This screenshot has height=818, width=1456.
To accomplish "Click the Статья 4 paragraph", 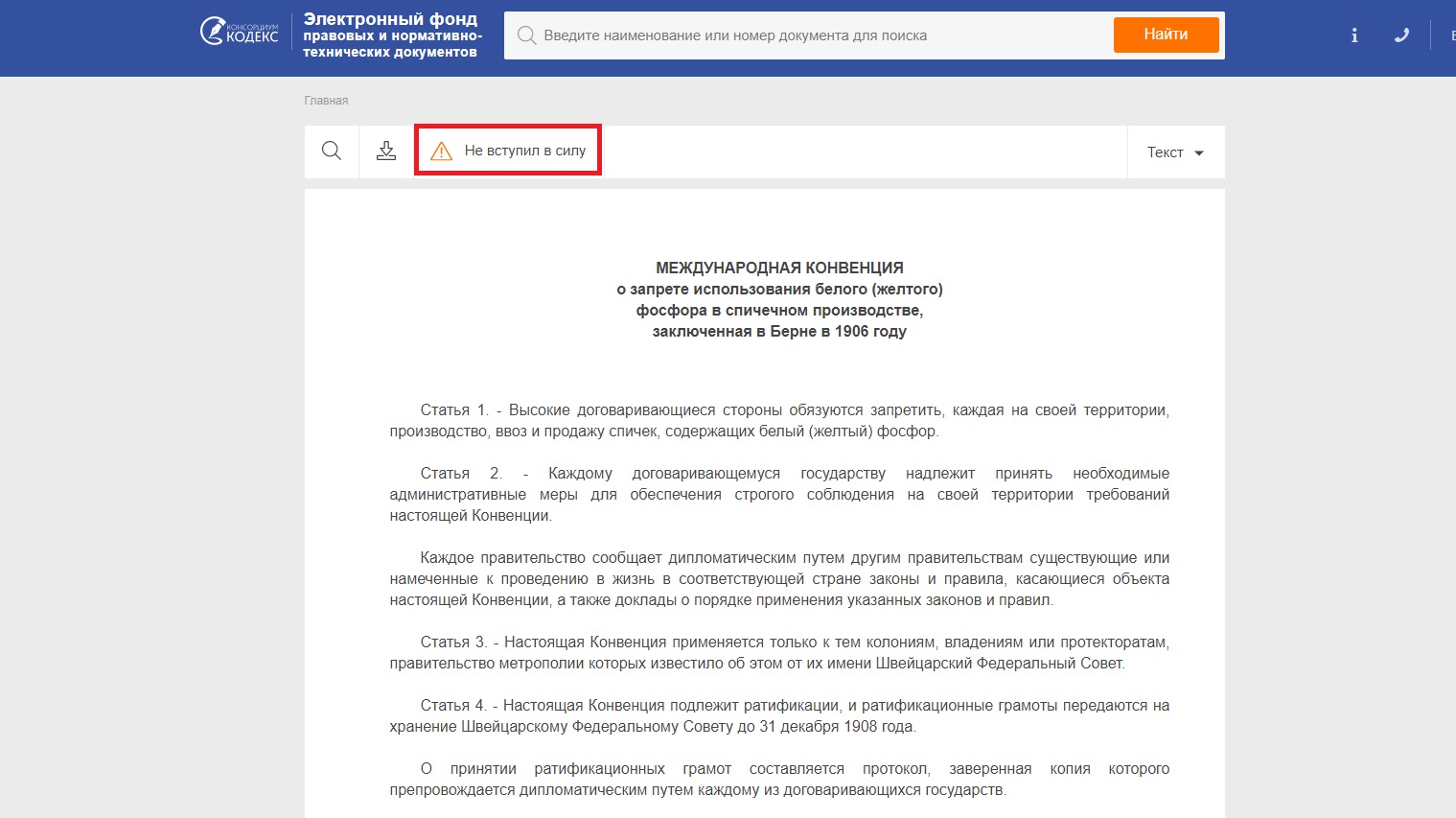I will point(779,716).
